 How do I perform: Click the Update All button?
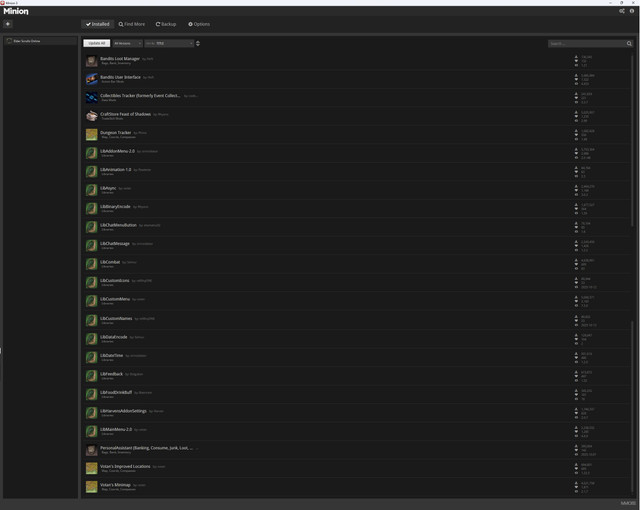click(97, 43)
